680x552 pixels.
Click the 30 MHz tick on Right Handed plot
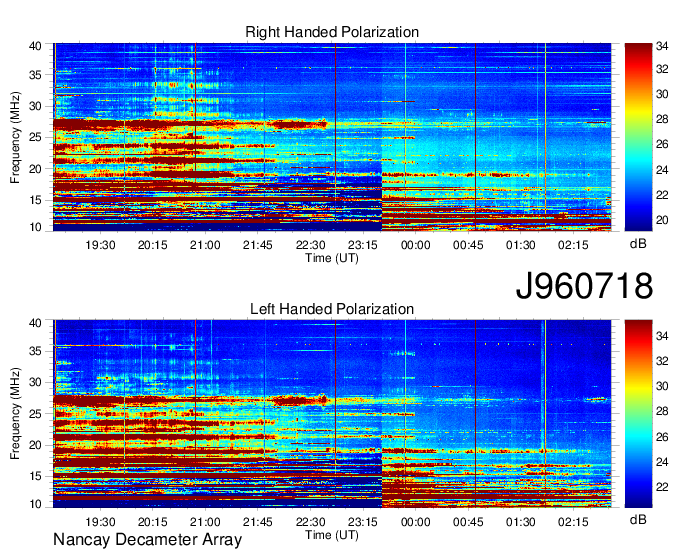[35, 106]
